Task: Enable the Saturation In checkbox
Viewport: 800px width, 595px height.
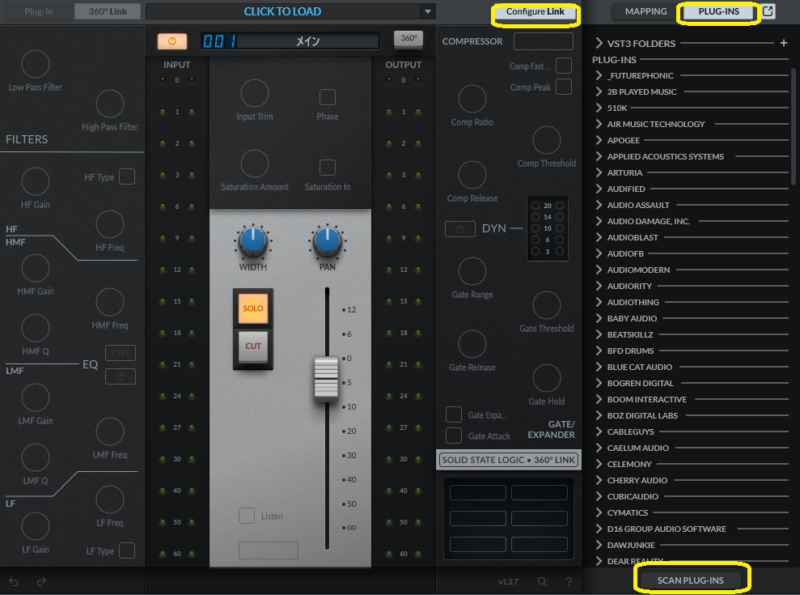Action: click(327, 167)
